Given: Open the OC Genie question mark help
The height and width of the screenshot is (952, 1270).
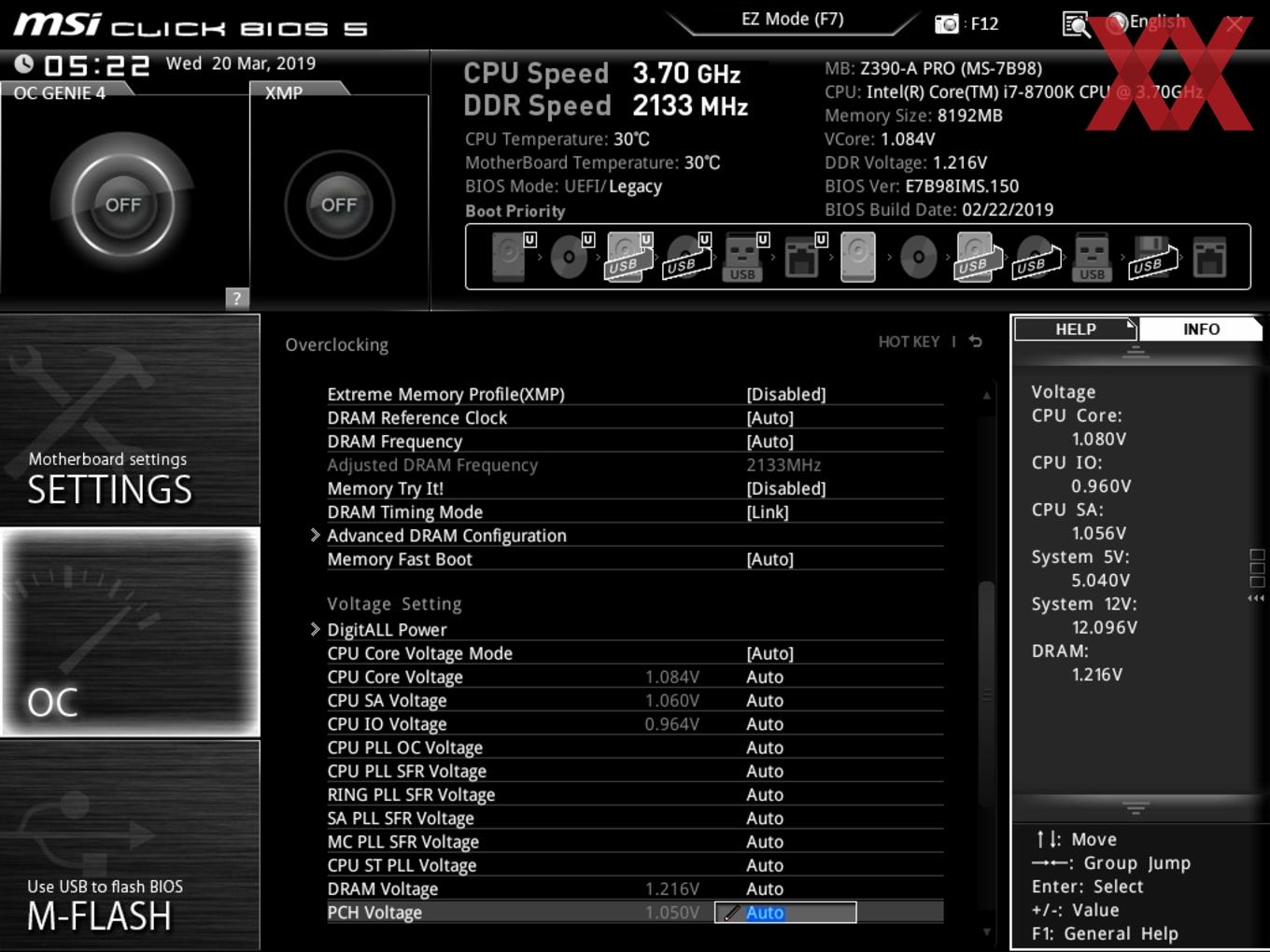Looking at the screenshot, I should click(x=237, y=298).
